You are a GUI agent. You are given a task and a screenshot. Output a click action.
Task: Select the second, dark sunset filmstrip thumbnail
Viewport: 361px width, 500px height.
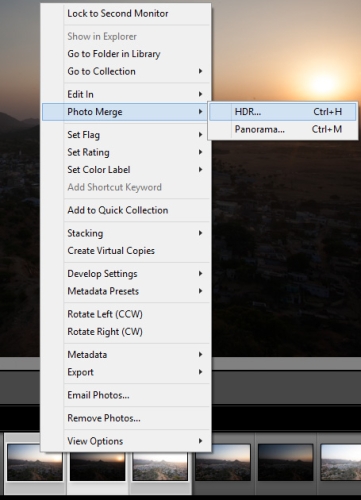tap(98, 466)
